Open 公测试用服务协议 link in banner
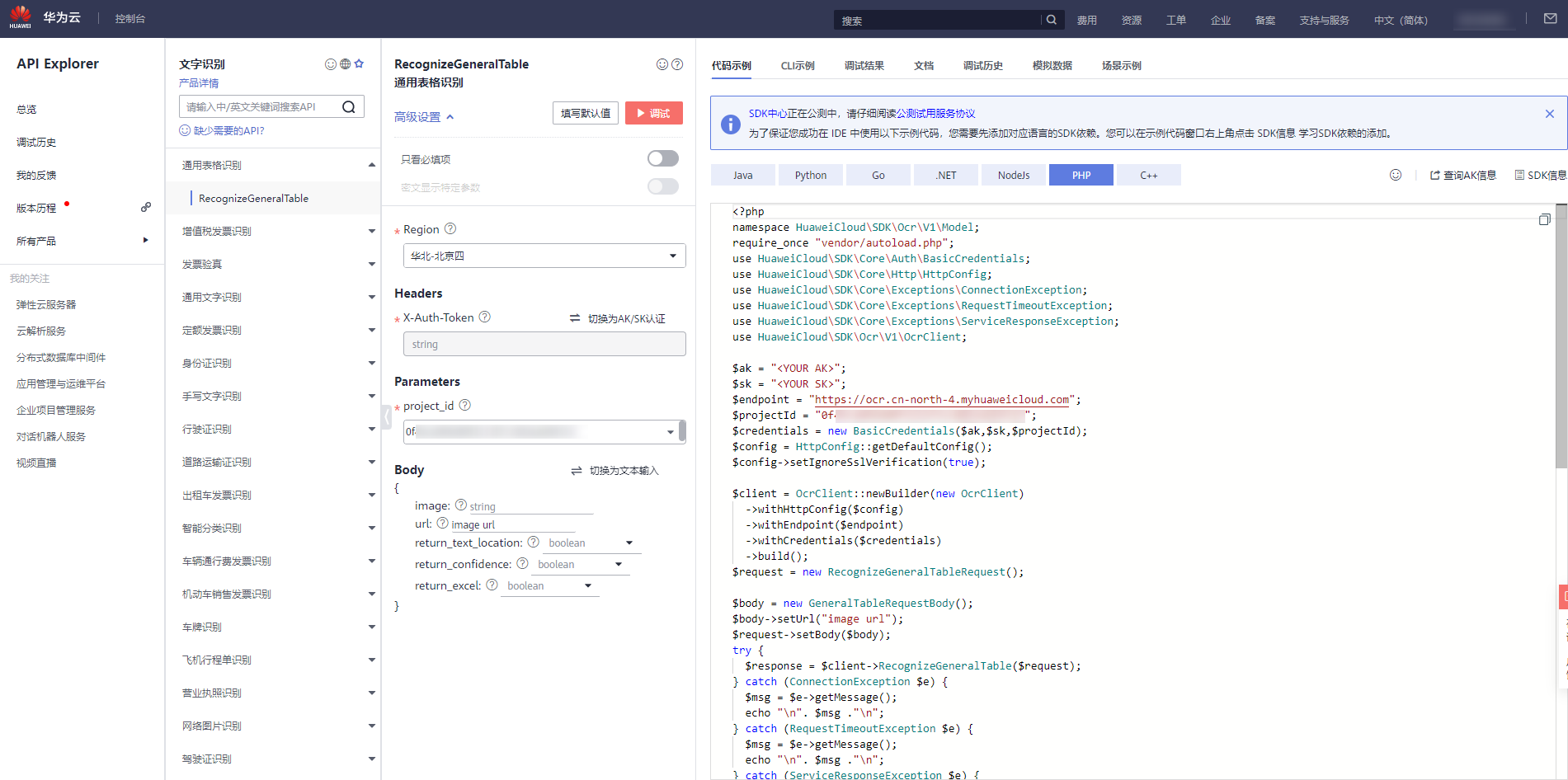 pyautogui.click(x=935, y=114)
